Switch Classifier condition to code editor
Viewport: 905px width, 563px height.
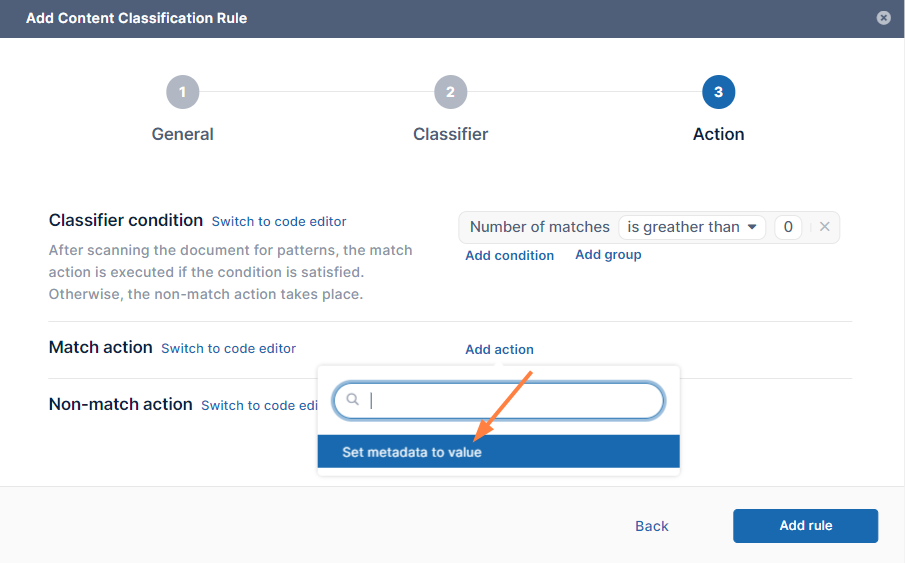(x=279, y=221)
